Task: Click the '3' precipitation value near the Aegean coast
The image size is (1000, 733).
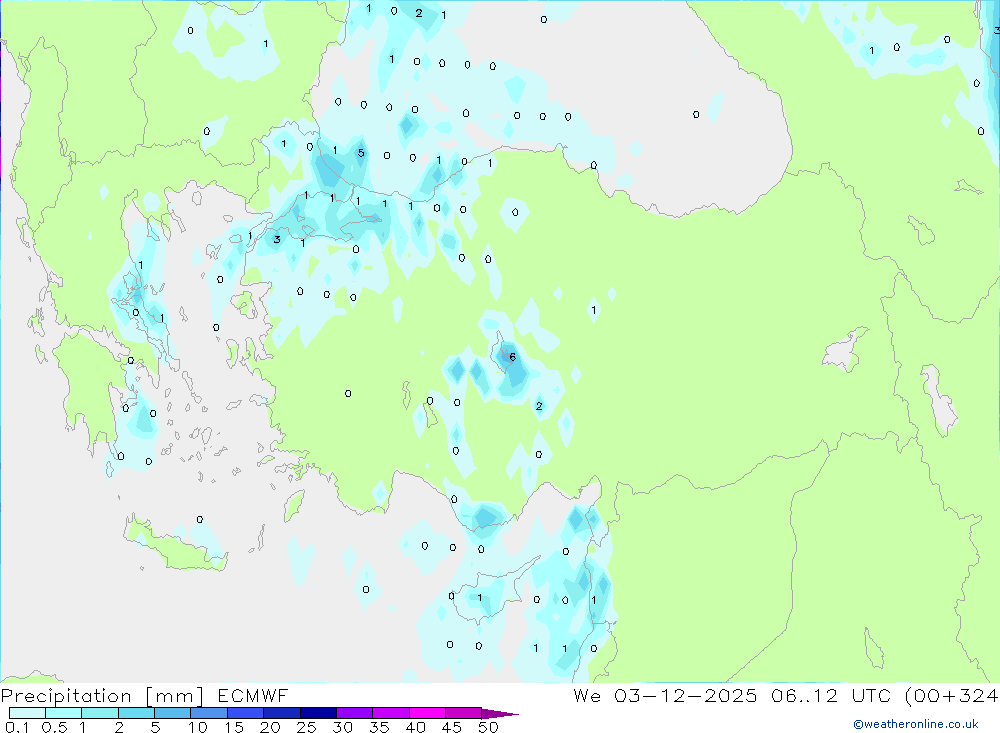Action: [x=277, y=240]
